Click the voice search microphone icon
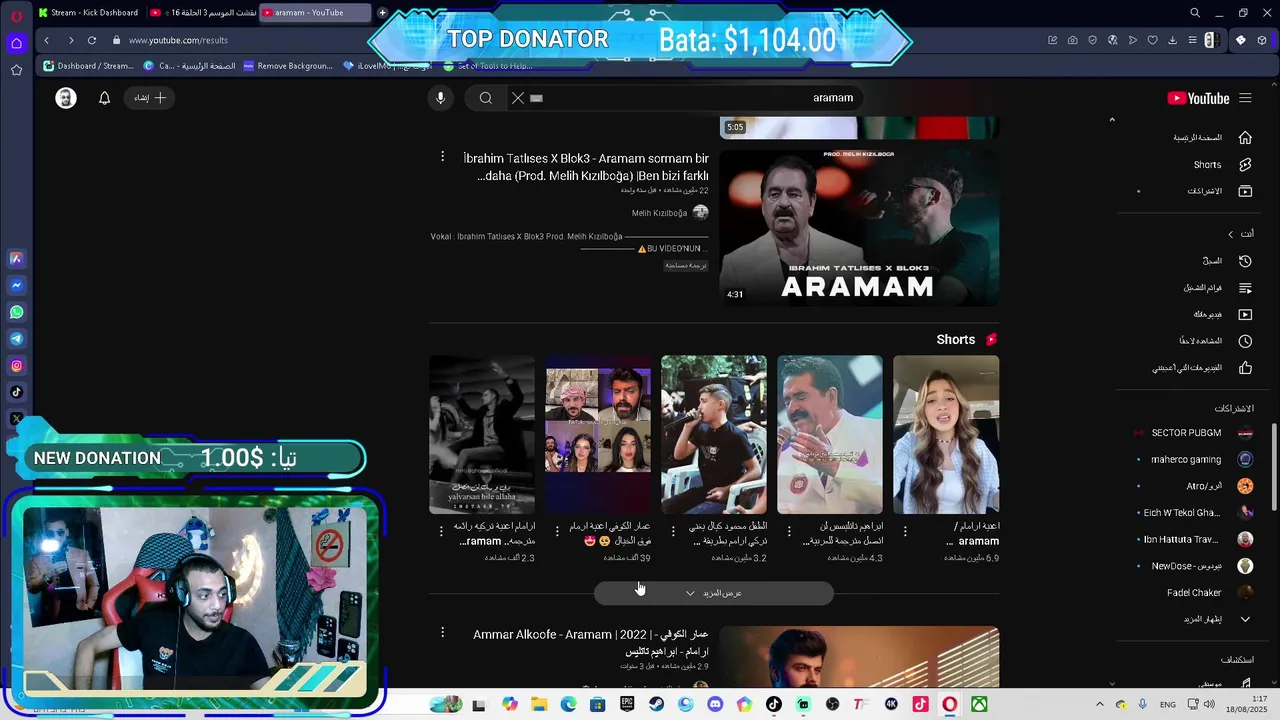This screenshot has width=1280, height=720. [x=440, y=98]
